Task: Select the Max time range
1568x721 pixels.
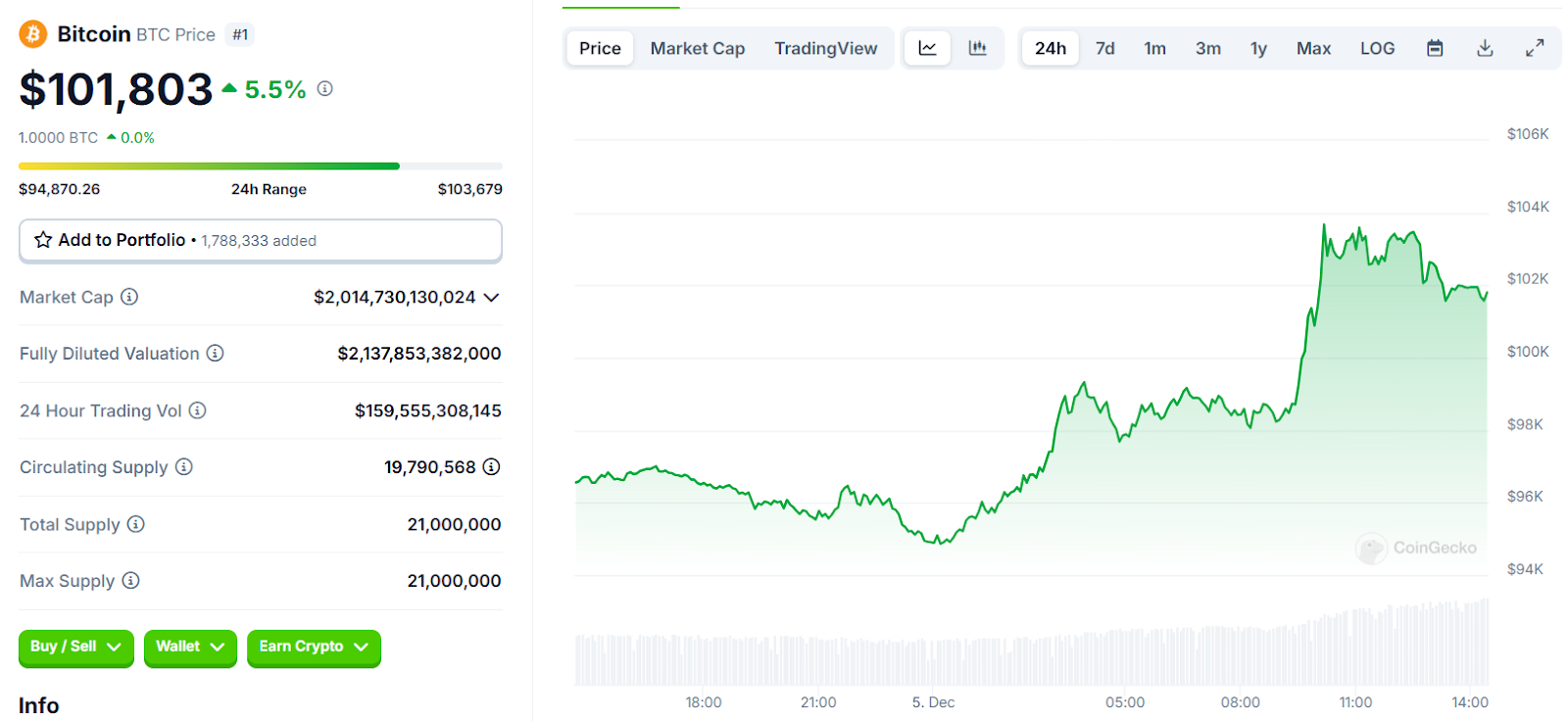Action: coord(1314,48)
